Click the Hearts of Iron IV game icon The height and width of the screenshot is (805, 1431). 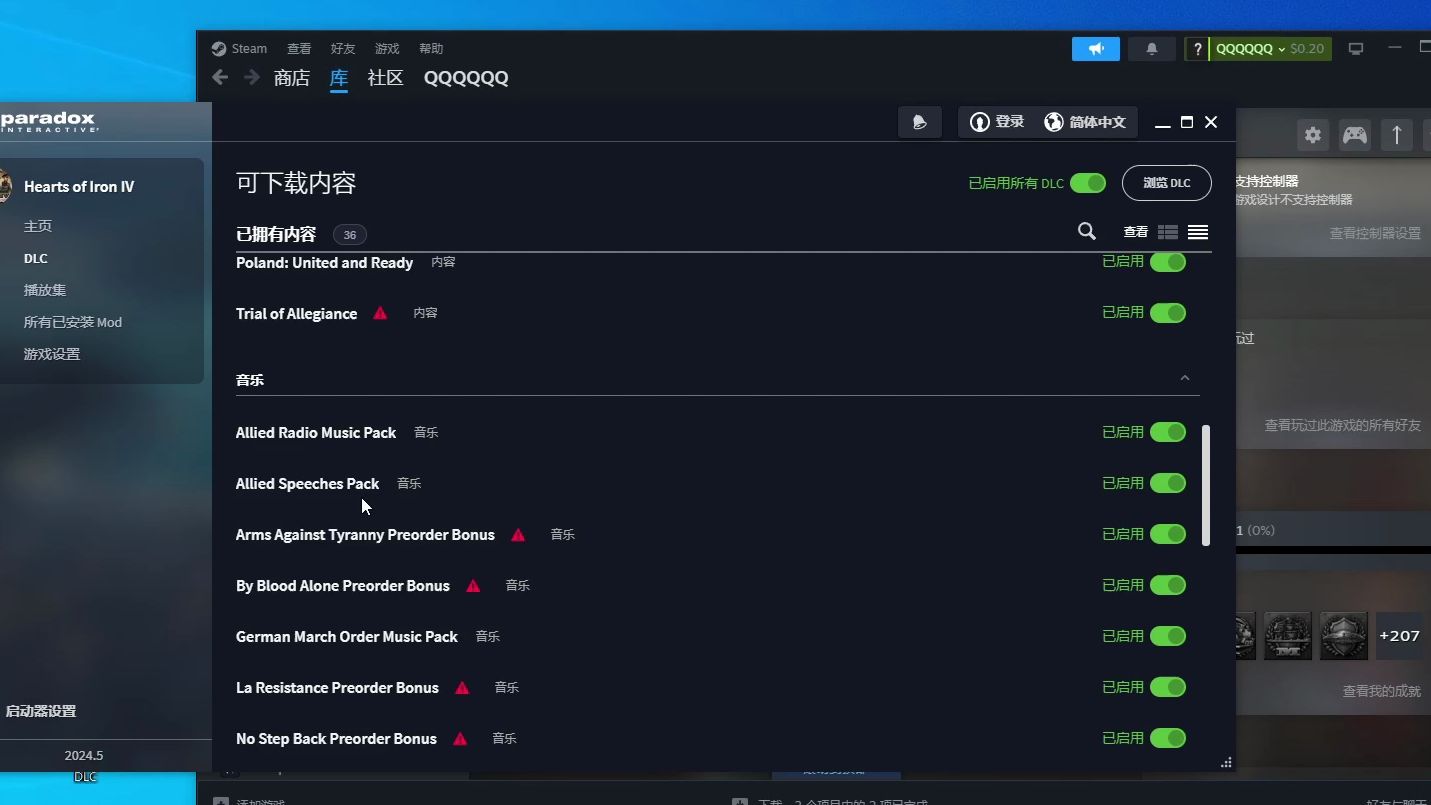(5, 186)
